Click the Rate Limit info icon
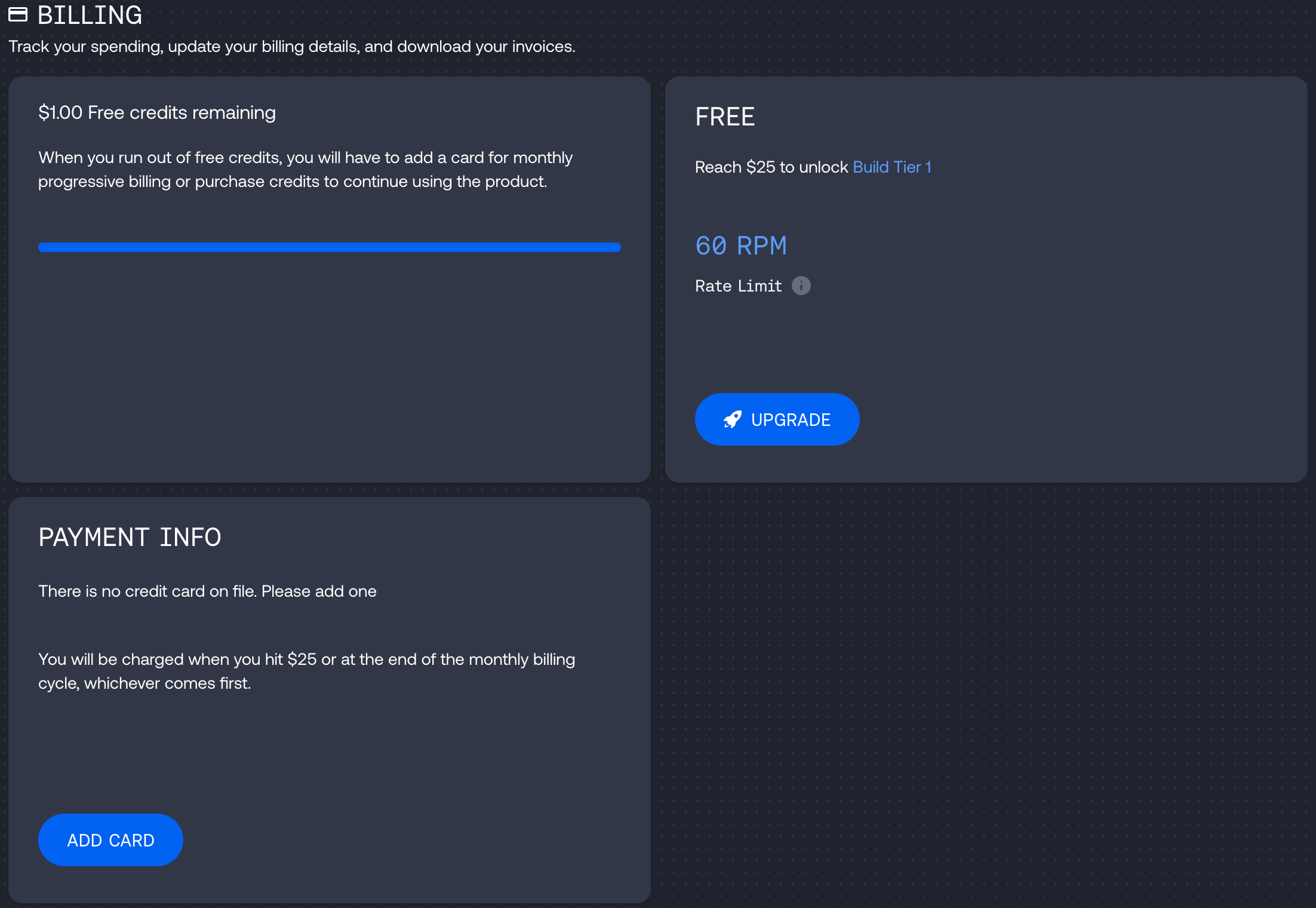This screenshot has height=908, width=1316. [x=801, y=286]
